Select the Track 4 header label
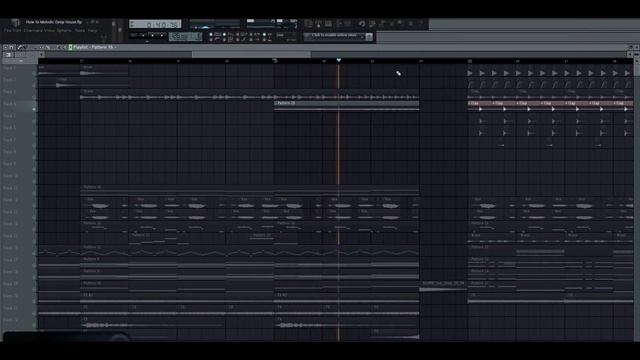 click(9, 104)
